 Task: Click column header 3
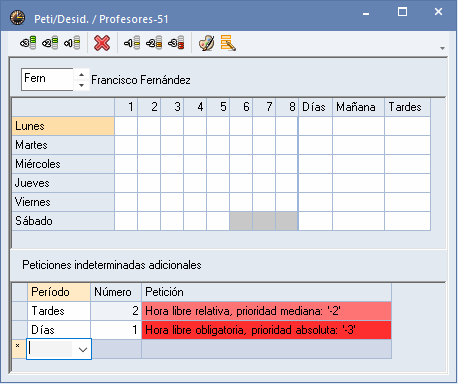coord(172,107)
